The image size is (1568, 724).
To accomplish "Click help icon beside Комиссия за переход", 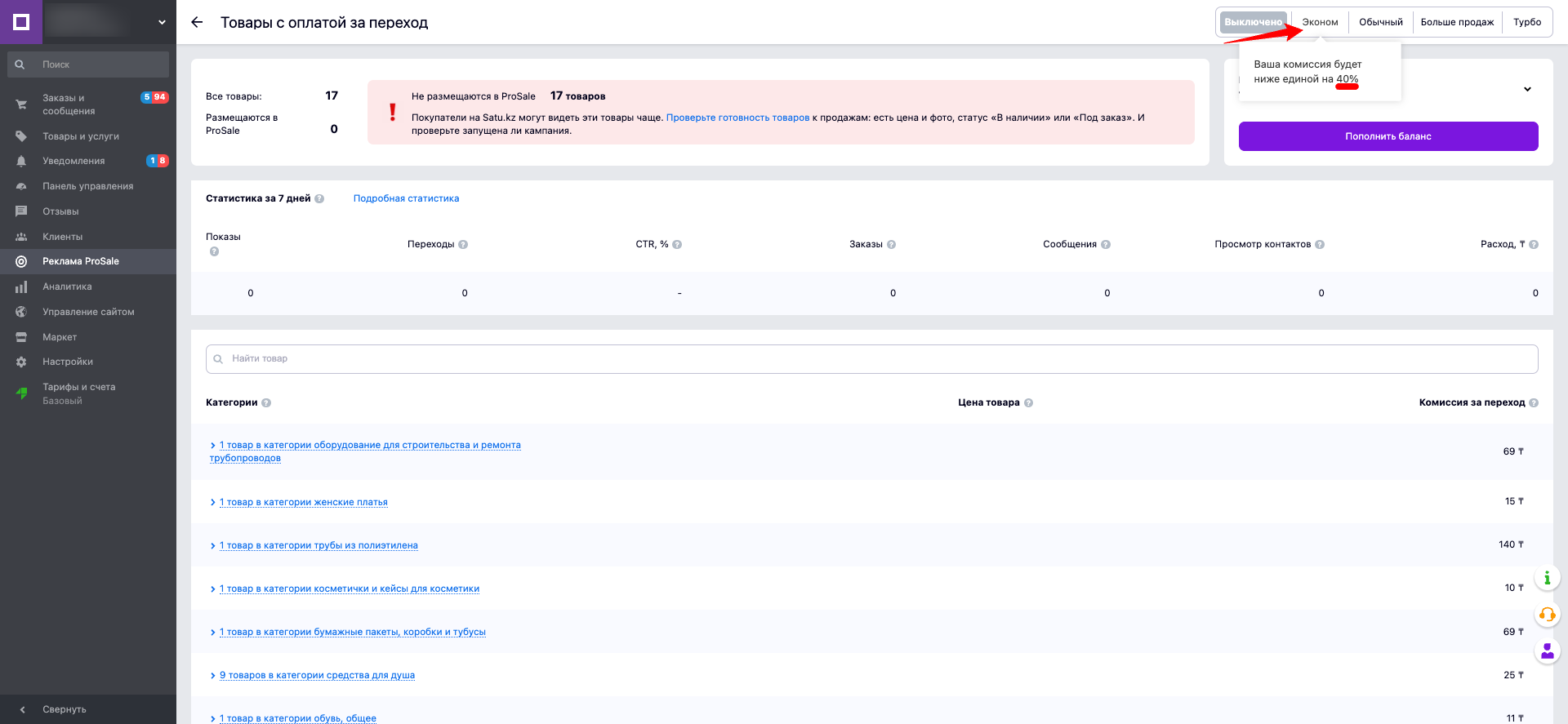I will tap(1534, 402).
